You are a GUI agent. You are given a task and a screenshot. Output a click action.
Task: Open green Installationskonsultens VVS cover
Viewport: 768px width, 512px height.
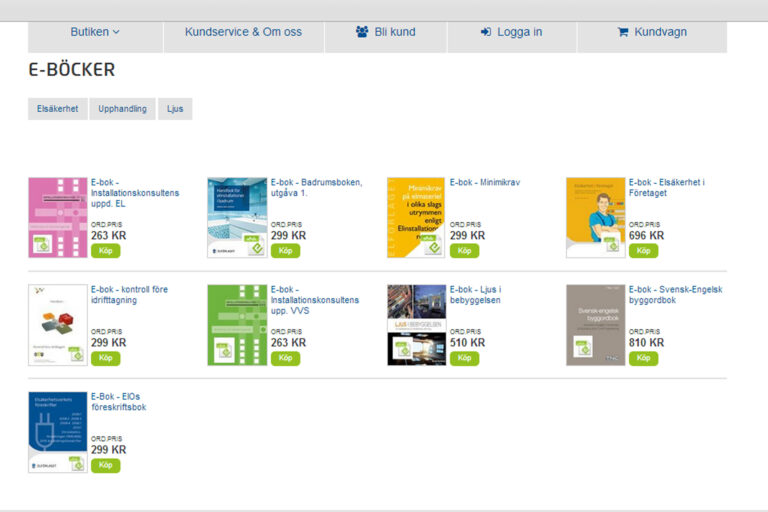[237, 325]
